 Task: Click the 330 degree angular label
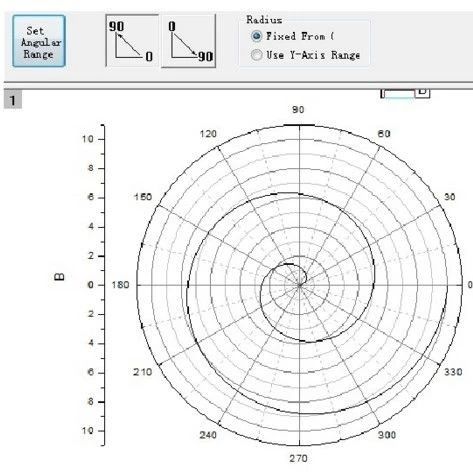coord(453,372)
